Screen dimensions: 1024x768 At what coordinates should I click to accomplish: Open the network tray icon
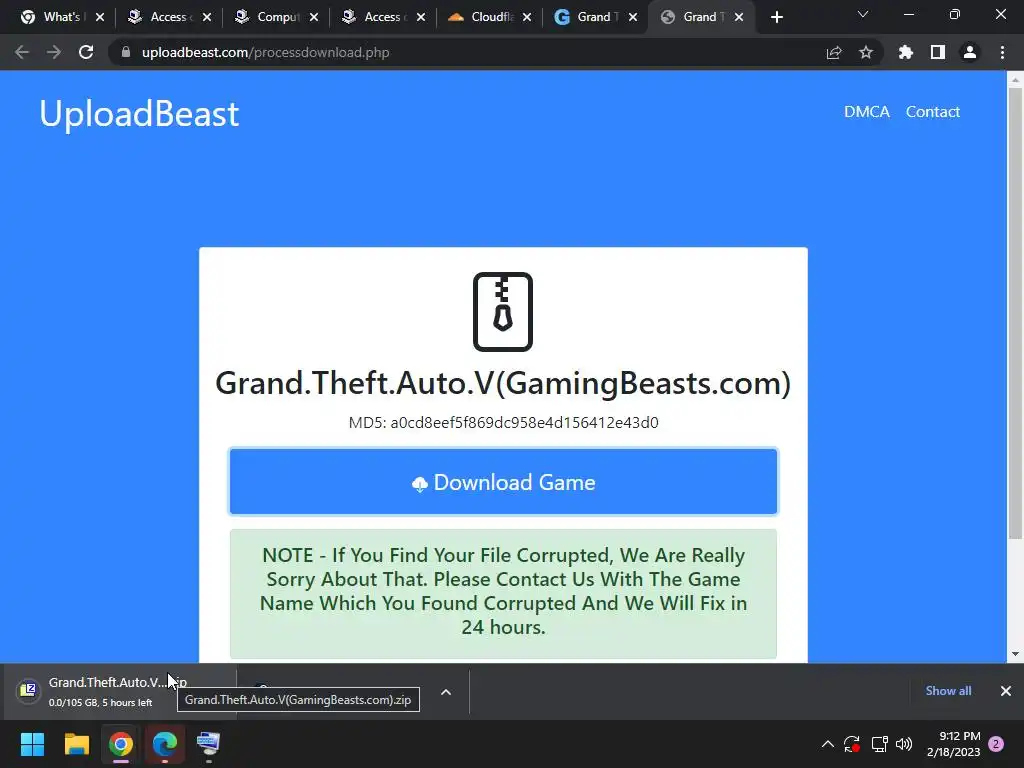coord(880,744)
